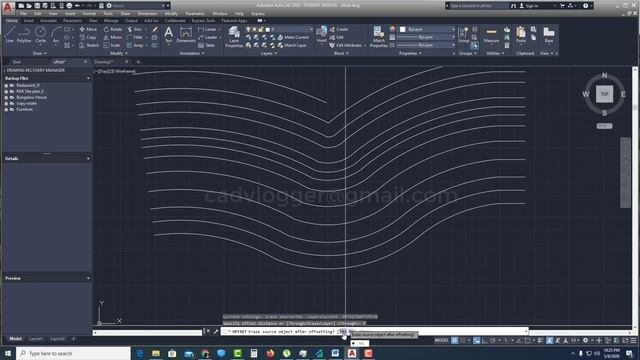Switch to the Annotate ribbon tab
The width and height of the screenshot is (640, 360).
click(48, 20)
